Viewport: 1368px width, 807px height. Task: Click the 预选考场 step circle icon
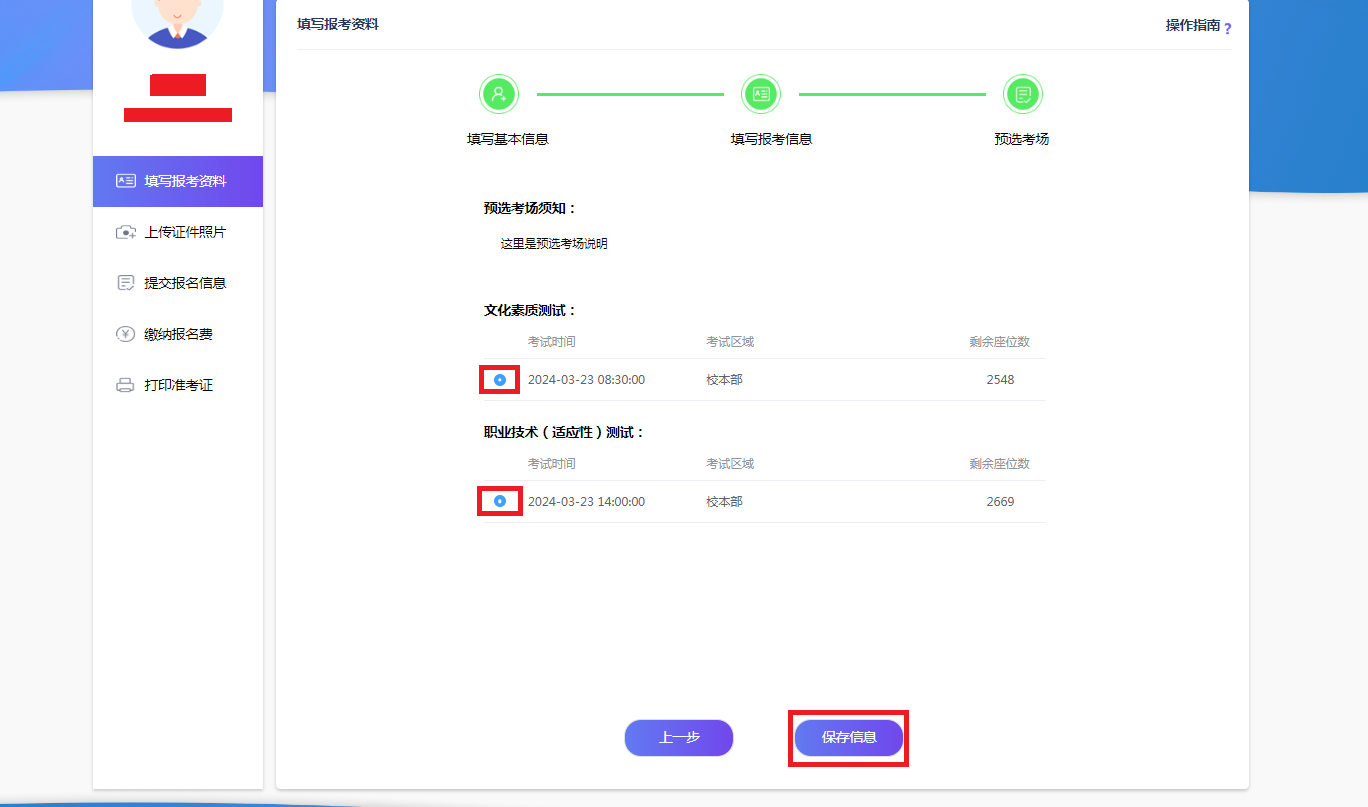[1023, 95]
